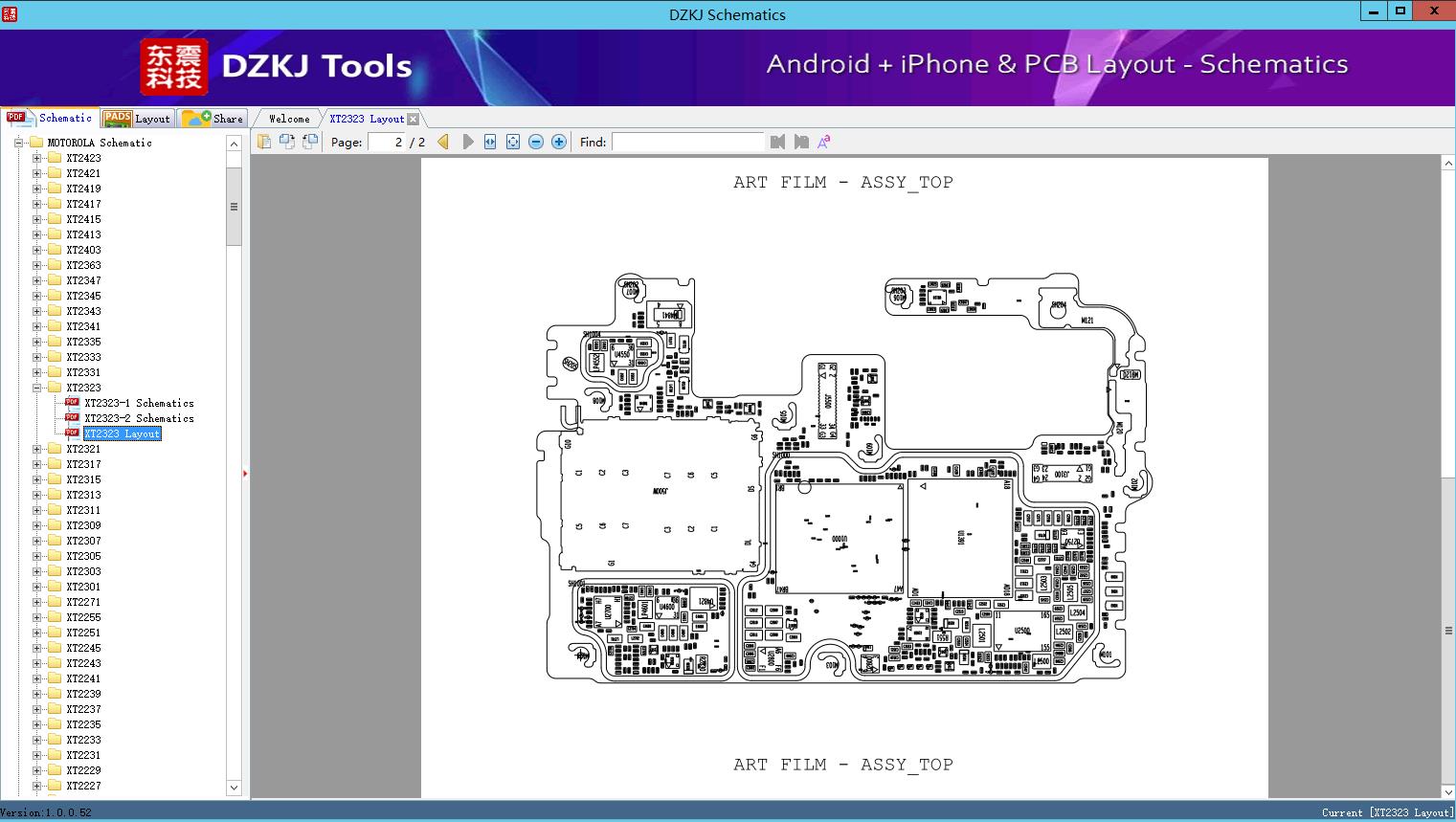Open the Share tab

(213, 119)
